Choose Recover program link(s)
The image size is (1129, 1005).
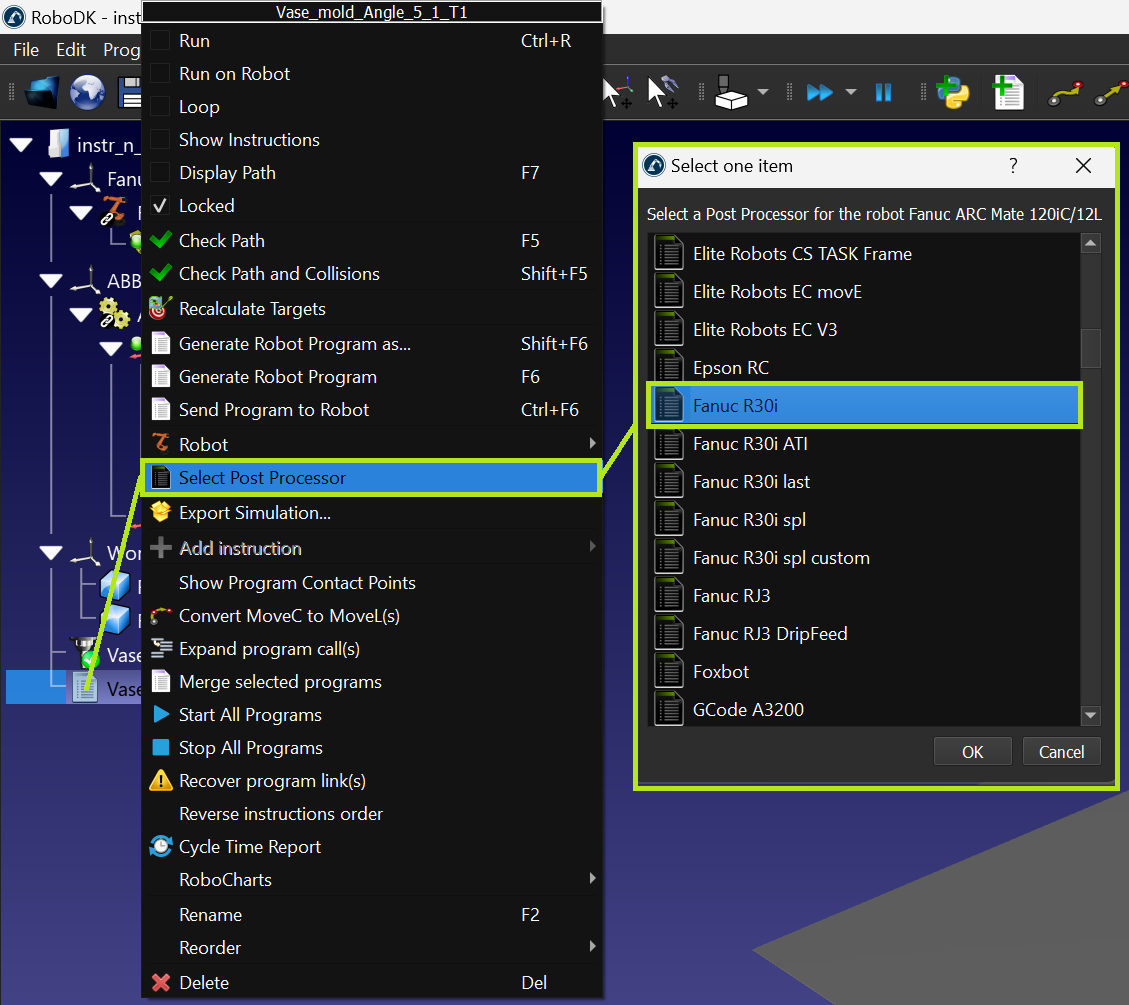[372, 782]
